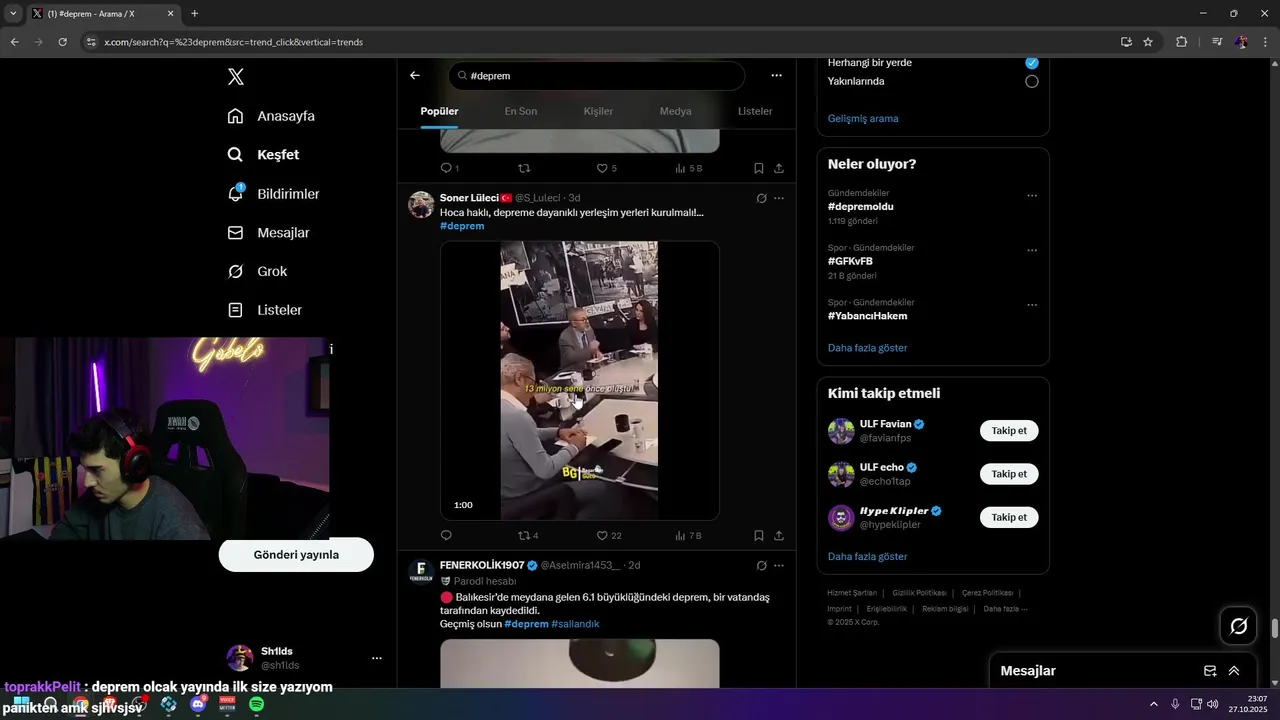Image resolution: width=1280 pixels, height=720 pixels.
Task: Open Chrome media controls icon
Action: (1217, 42)
